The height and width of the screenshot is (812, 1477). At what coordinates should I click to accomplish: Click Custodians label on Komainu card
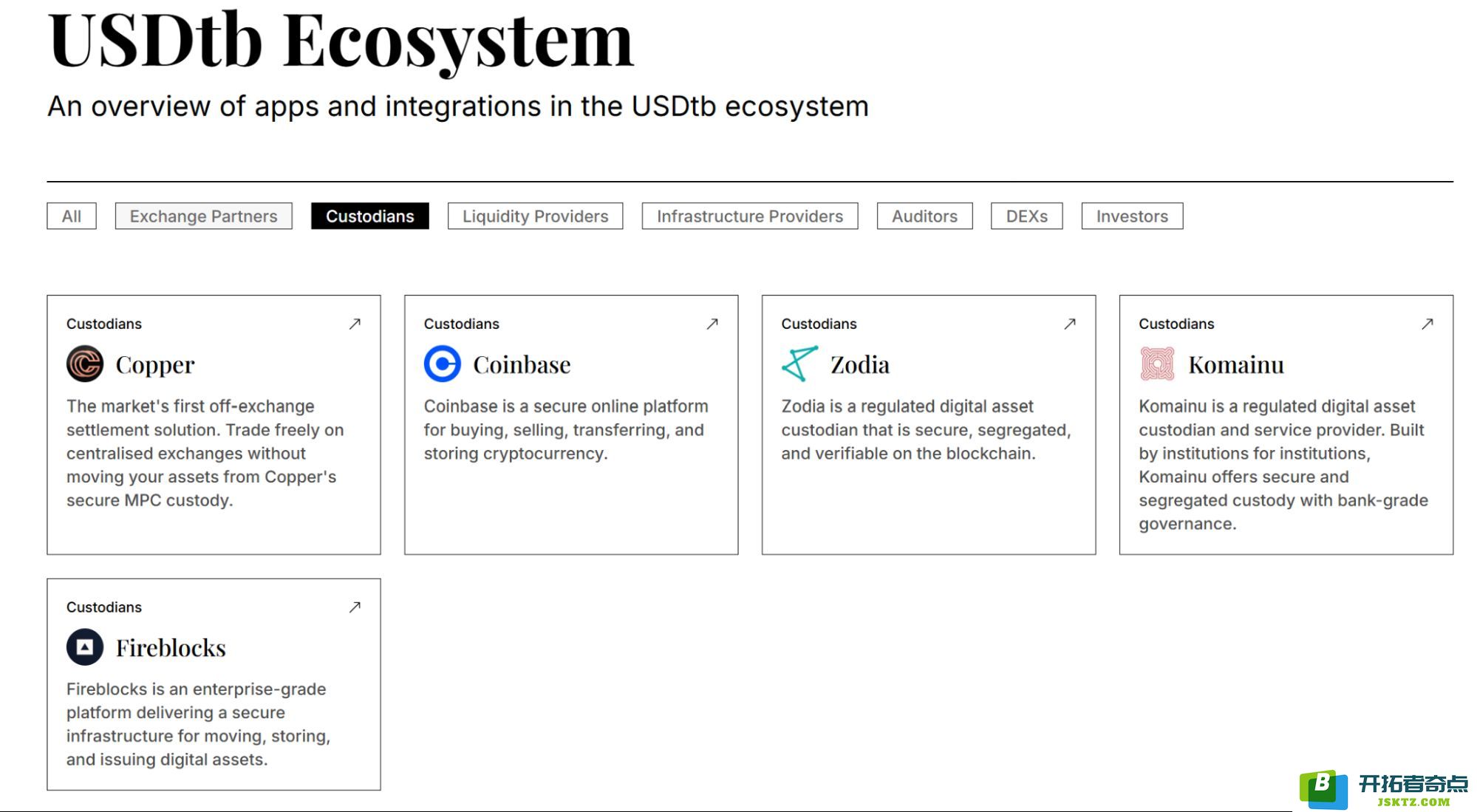click(1176, 324)
